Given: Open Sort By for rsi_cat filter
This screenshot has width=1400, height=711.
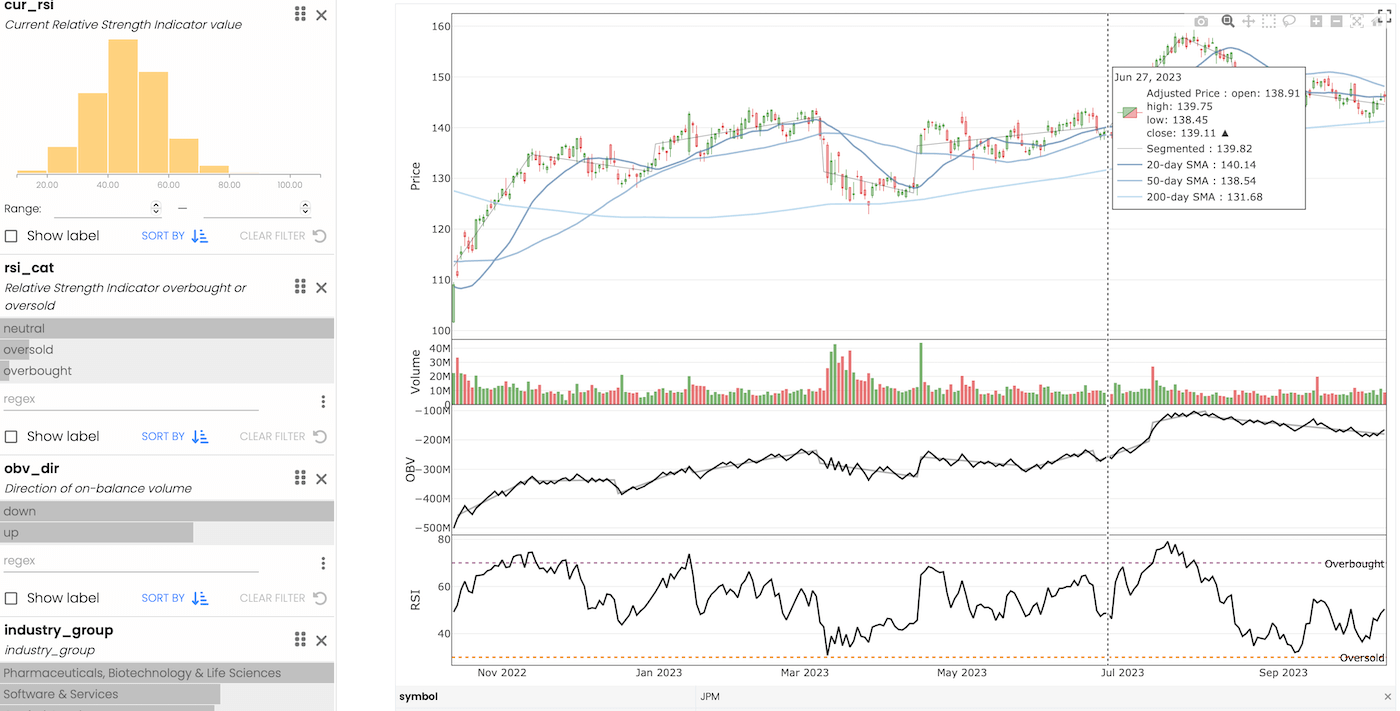Looking at the screenshot, I should point(175,437).
